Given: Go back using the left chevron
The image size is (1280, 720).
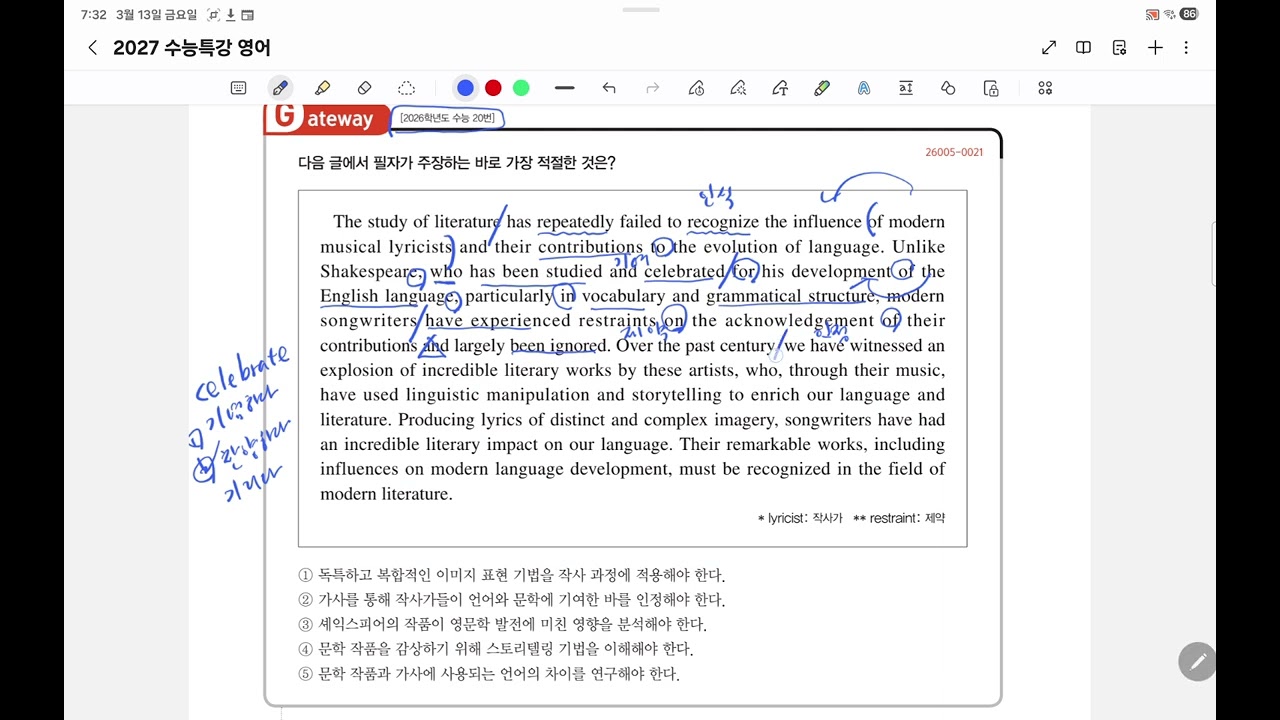Looking at the screenshot, I should 93,48.
